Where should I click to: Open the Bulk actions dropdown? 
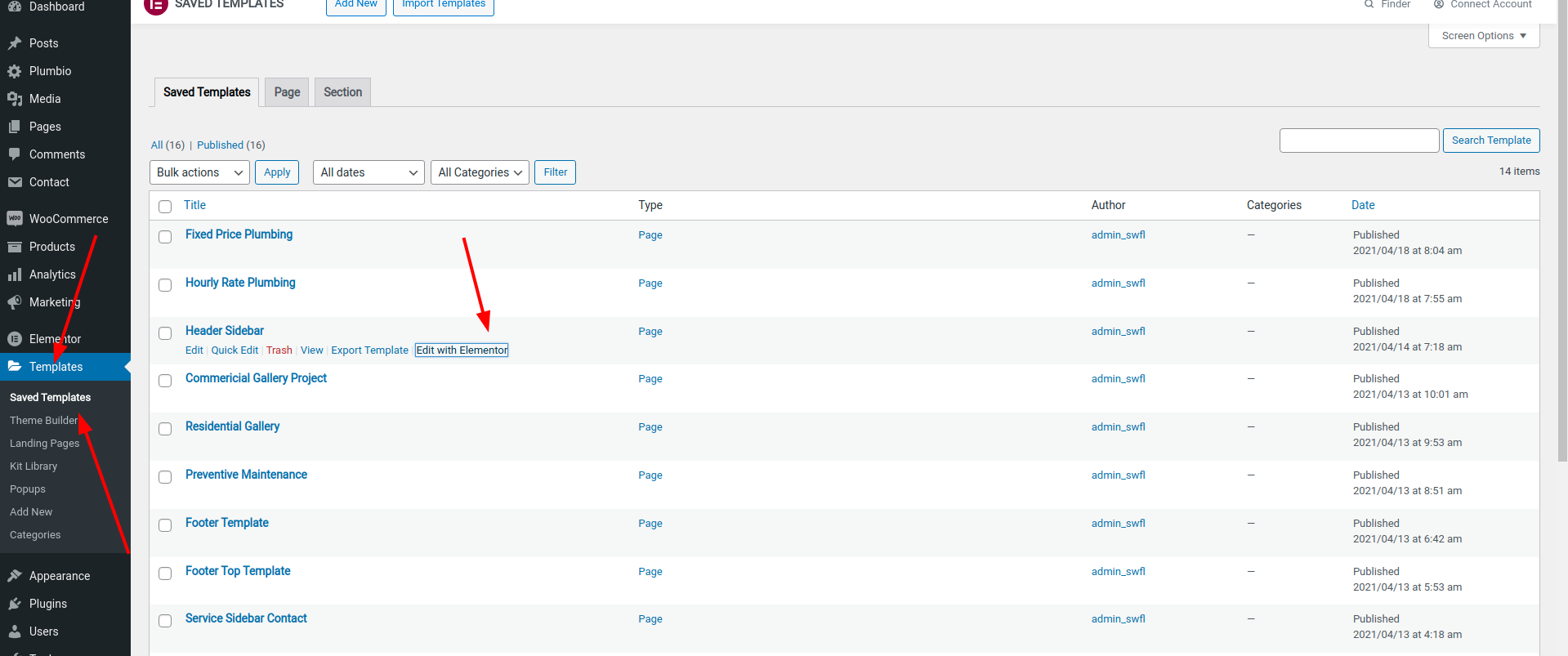199,172
